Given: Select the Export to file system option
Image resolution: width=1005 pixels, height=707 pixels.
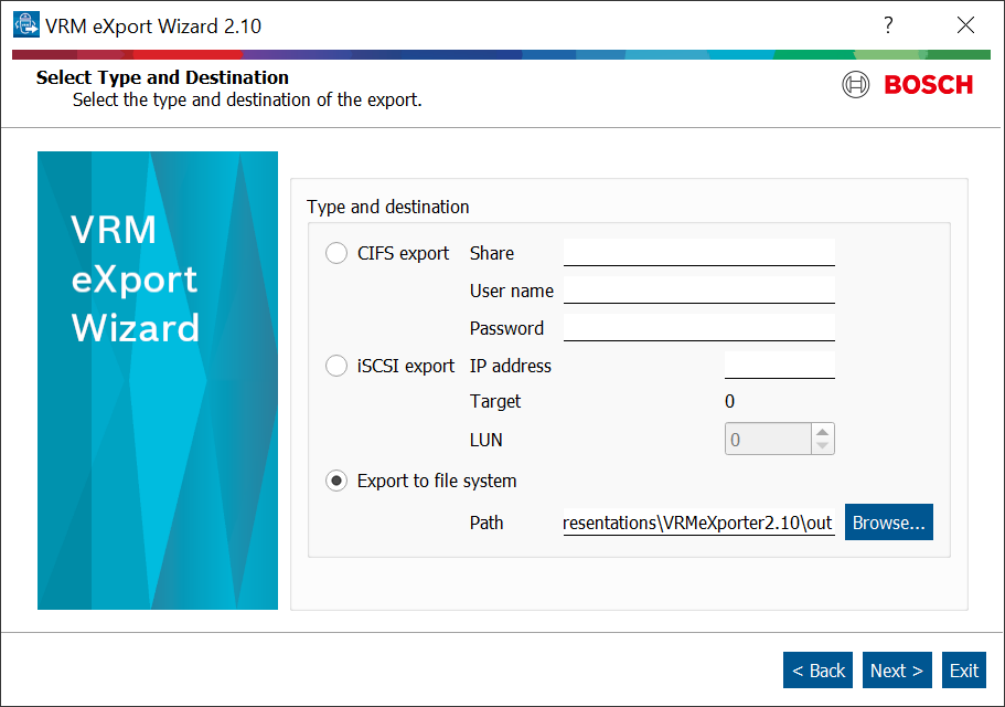Looking at the screenshot, I should pyautogui.click(x=337, y=481).
